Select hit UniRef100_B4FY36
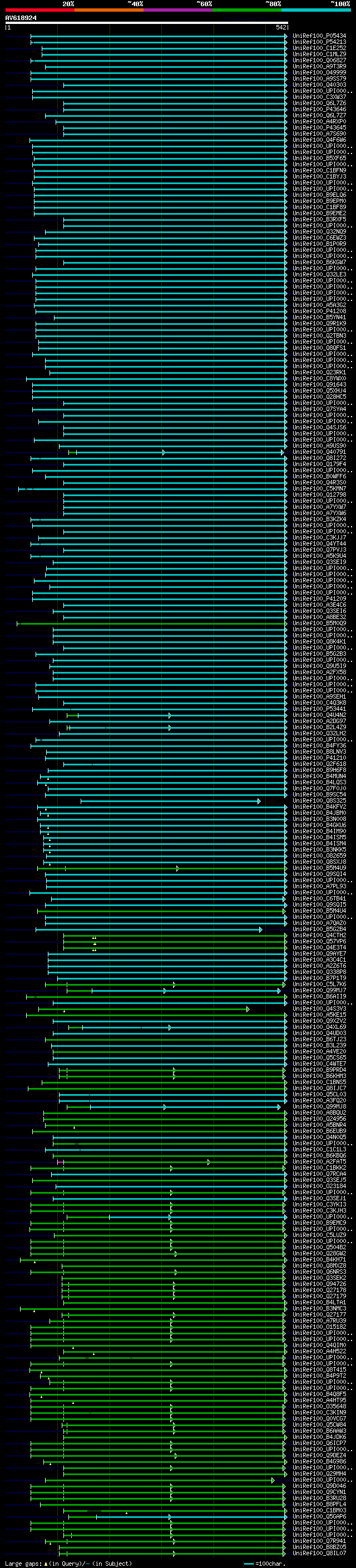 [319, 745]
